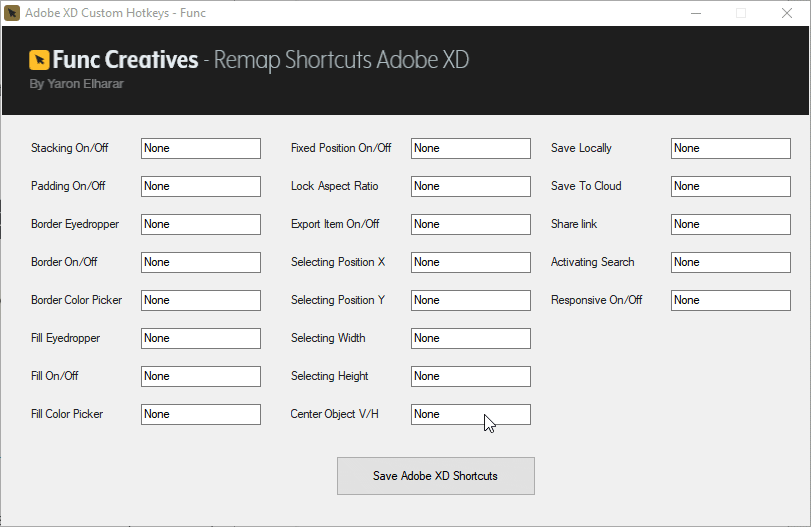Click the 'Padding On/Off' label text
This screenshot has height=527, width=811.
pyautogui.click(x=68, y=186)
